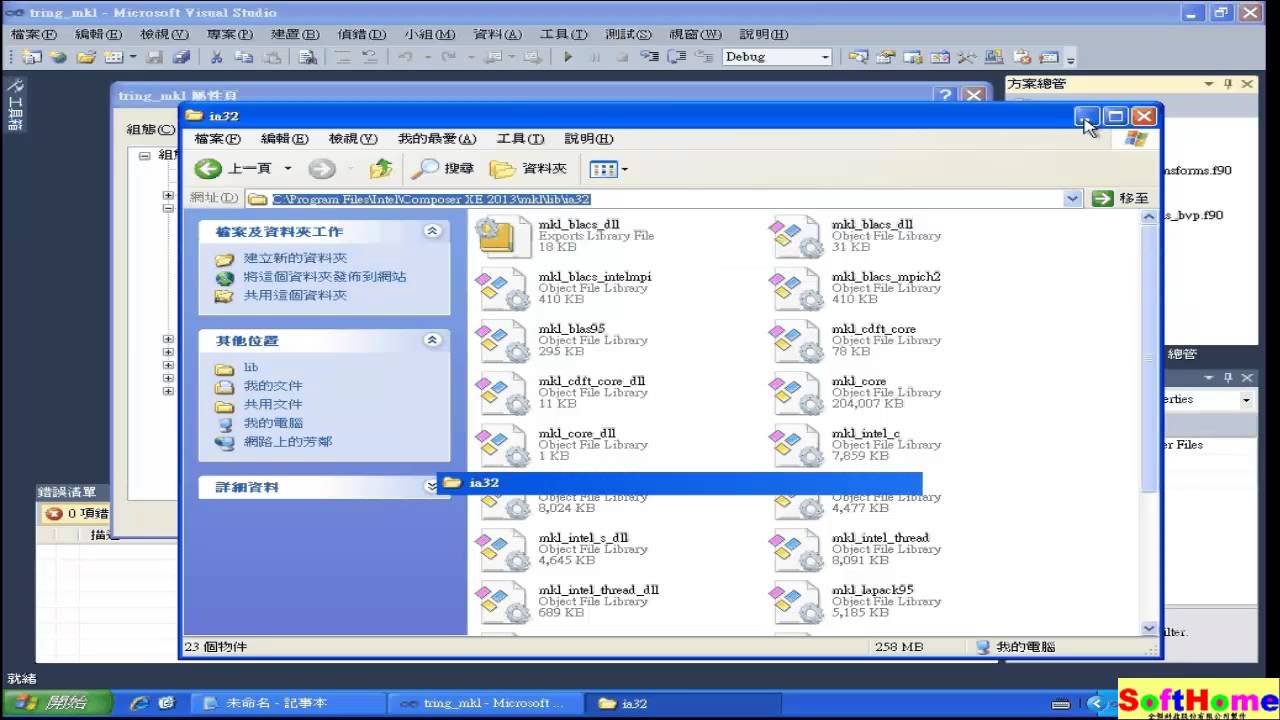The width and height of the screenshot is (1280, 720).
Task: Open Explorer 我的最愛(A) menu
Action: (436, 139)
